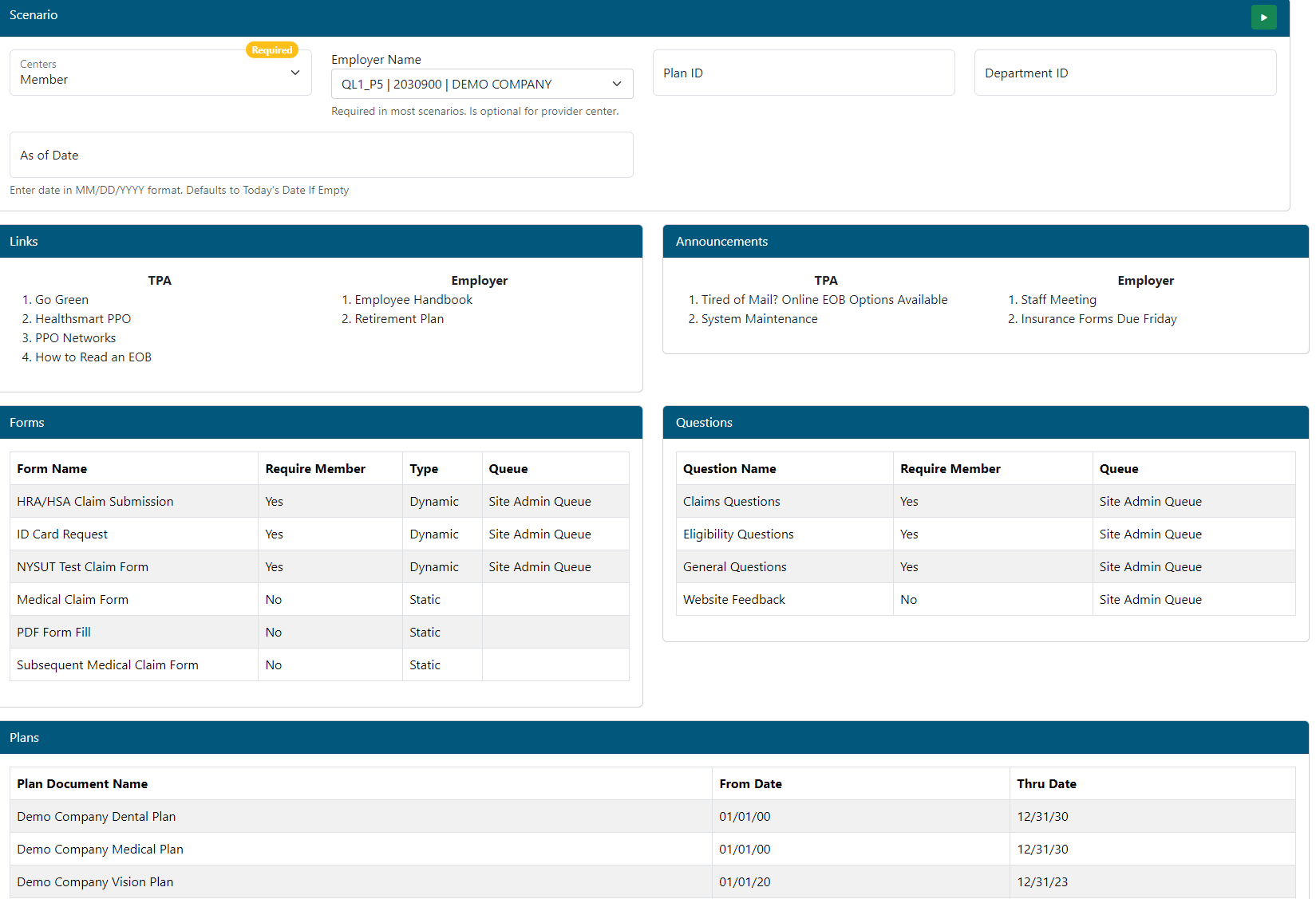This screenshot has width=1316, height=899.
Task: Expand the Centers dropdown
Action: coord(160,73)
